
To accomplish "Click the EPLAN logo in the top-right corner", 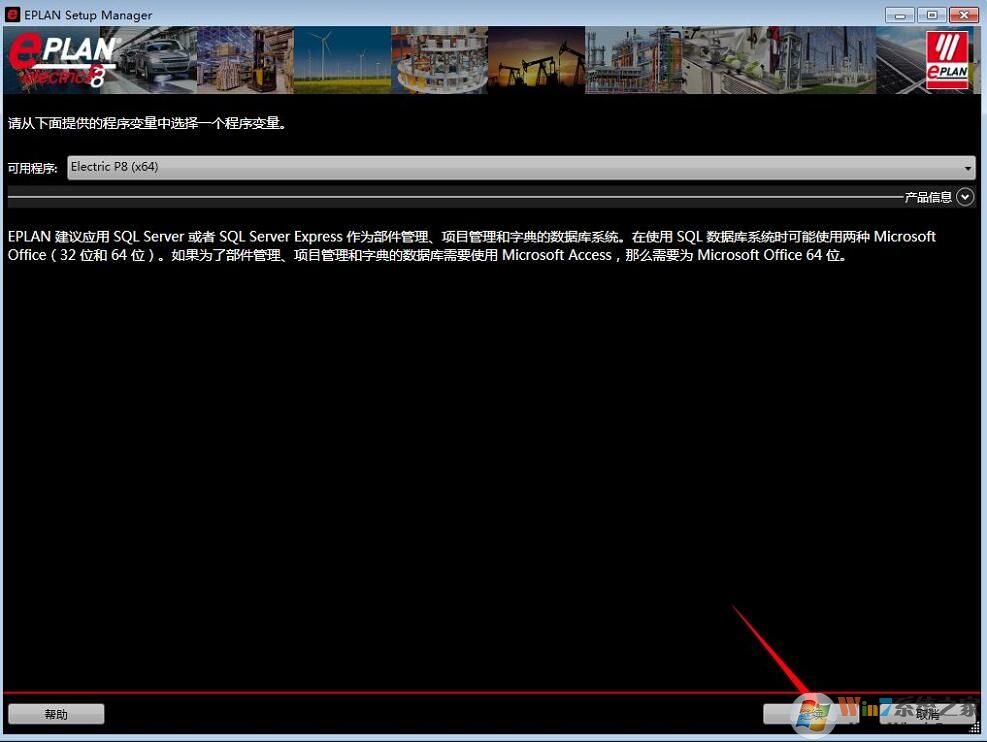I will pos(947,60).
